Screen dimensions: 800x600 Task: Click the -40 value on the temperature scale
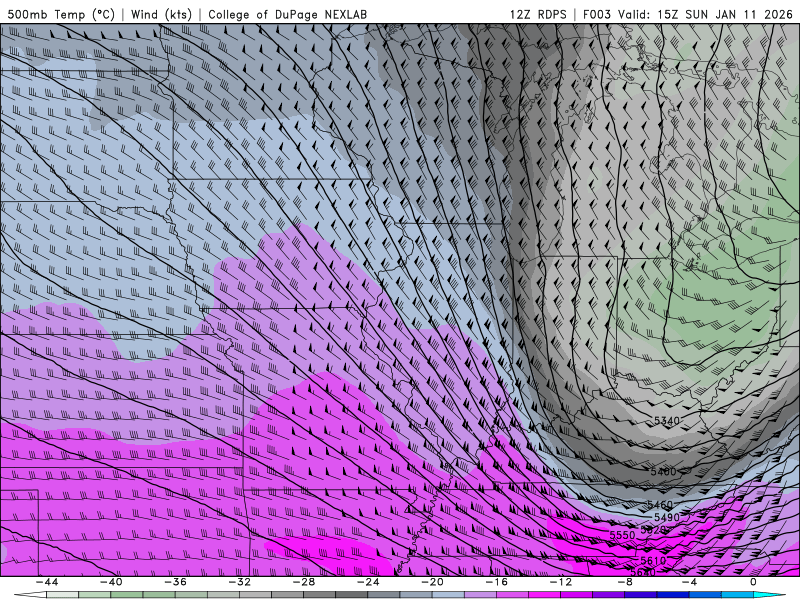(x=111, y=582)
